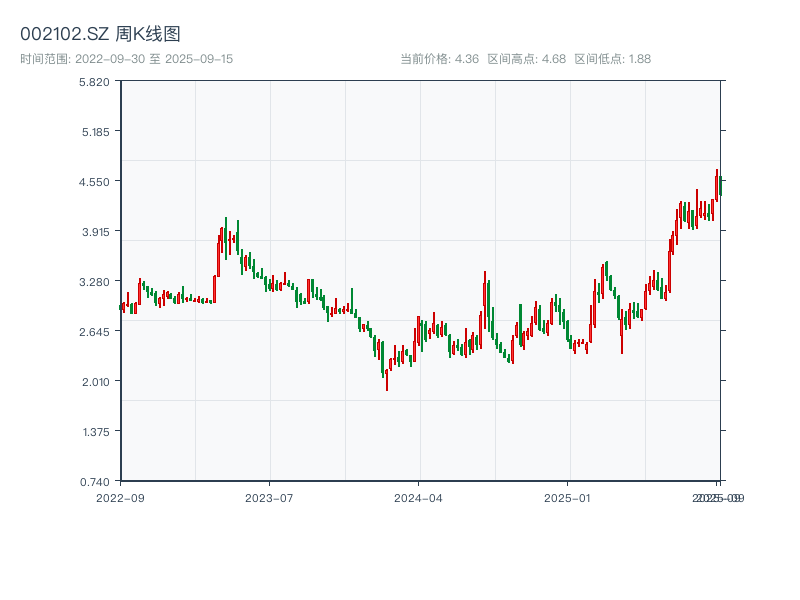The image size is (800, 600).
Task: Select the 2023-07 x-axis date label
Action: tap(270, 497)
